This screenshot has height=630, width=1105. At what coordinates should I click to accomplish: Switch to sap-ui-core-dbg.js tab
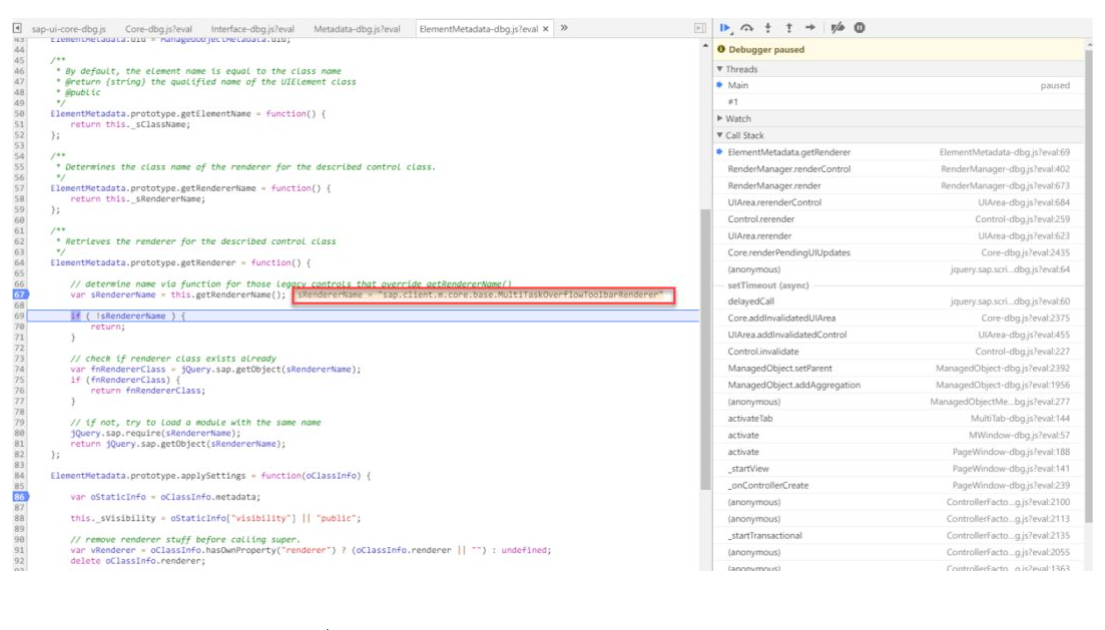coord(68,29)
